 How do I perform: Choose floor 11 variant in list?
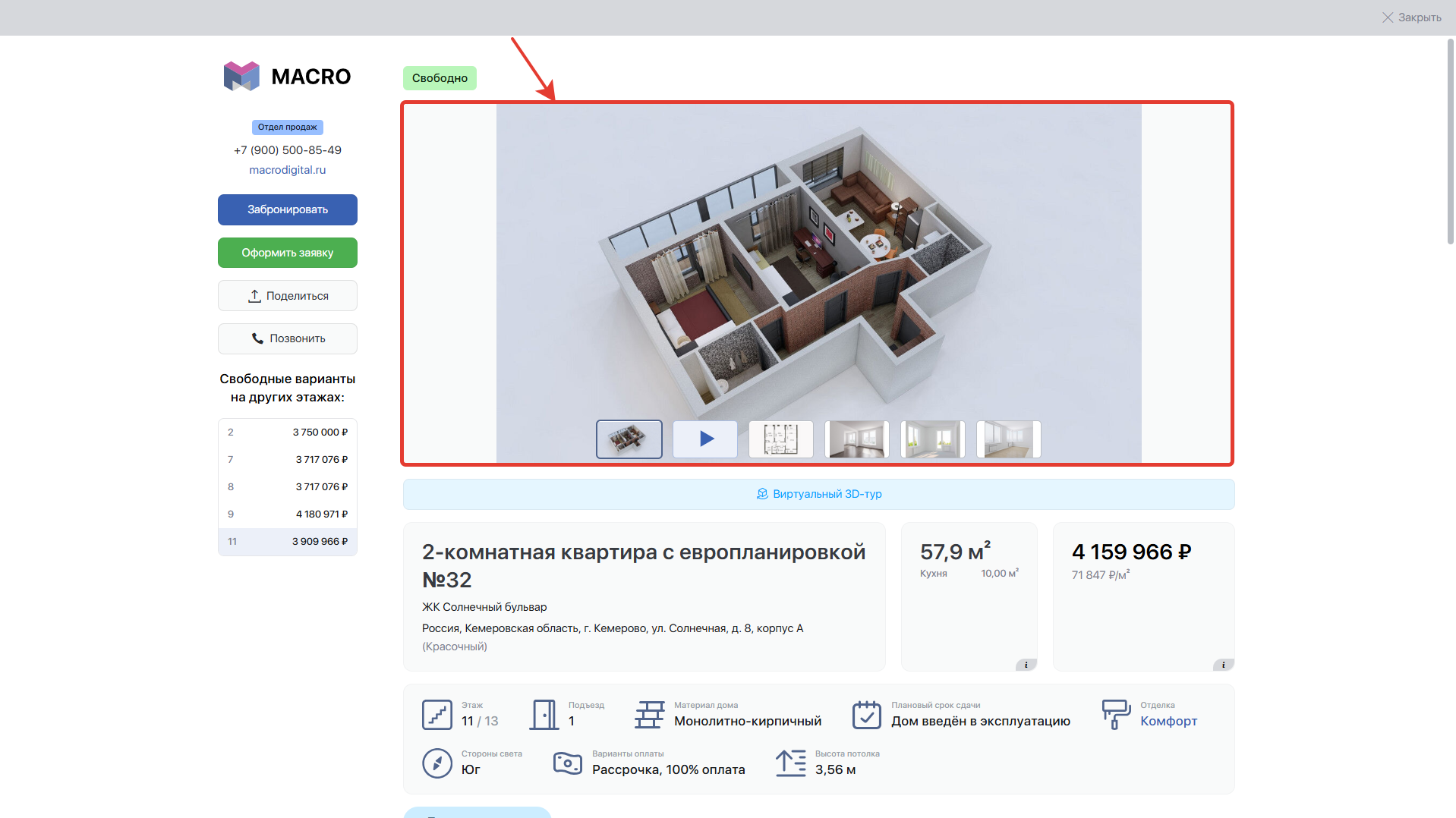(x=288, y=542)
